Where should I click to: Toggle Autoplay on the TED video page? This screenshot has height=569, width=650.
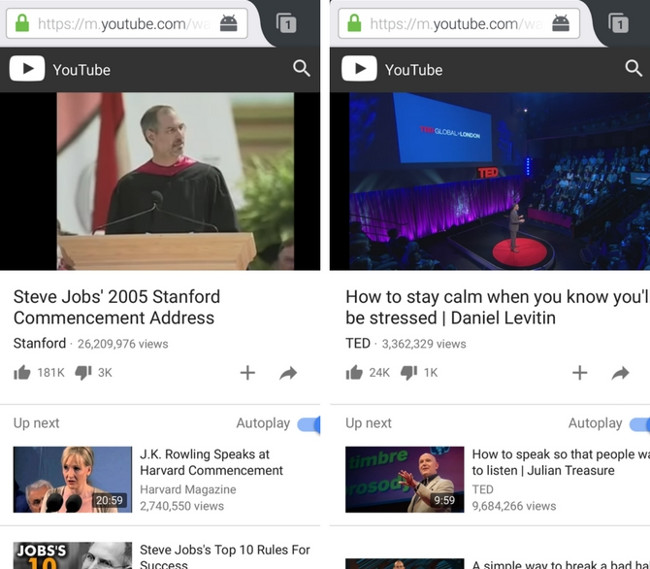coord(640,424)
